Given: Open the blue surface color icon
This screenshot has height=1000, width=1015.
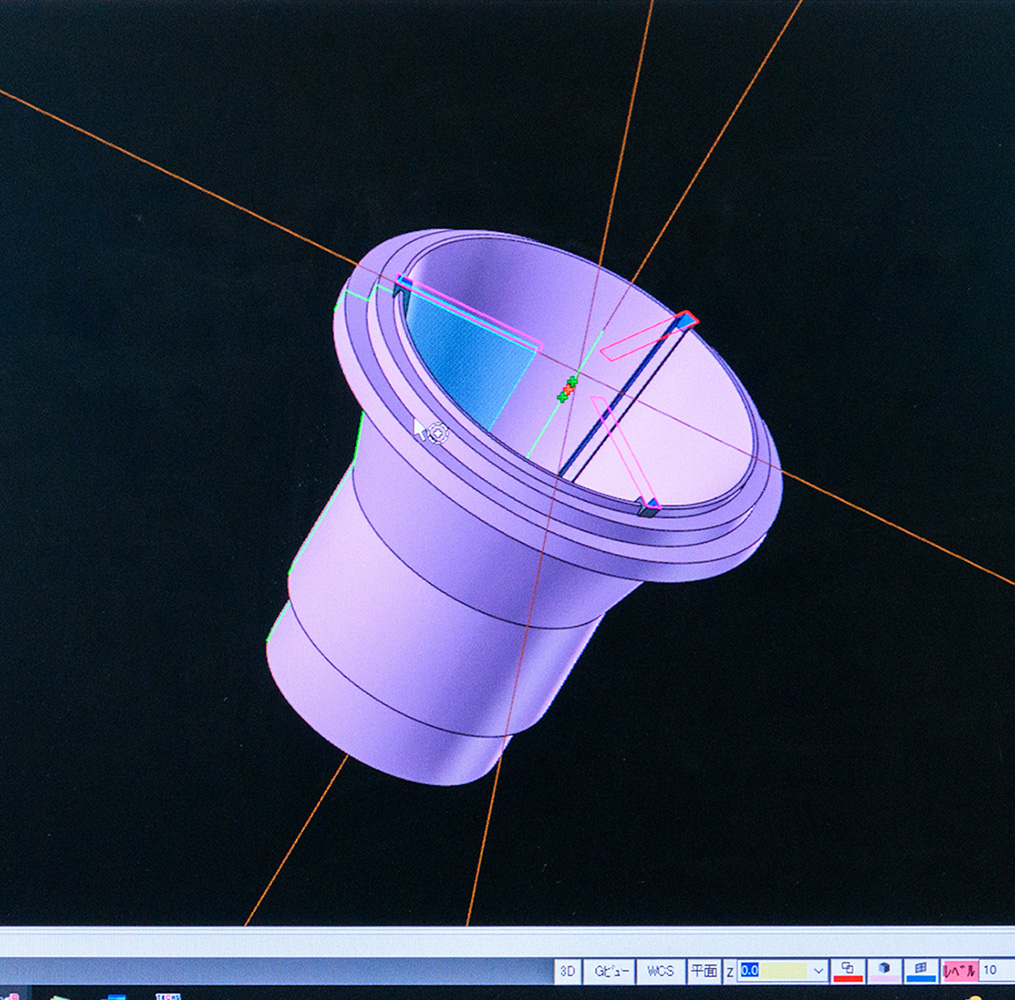Looking at the screenshot, I should click(920, 971).
